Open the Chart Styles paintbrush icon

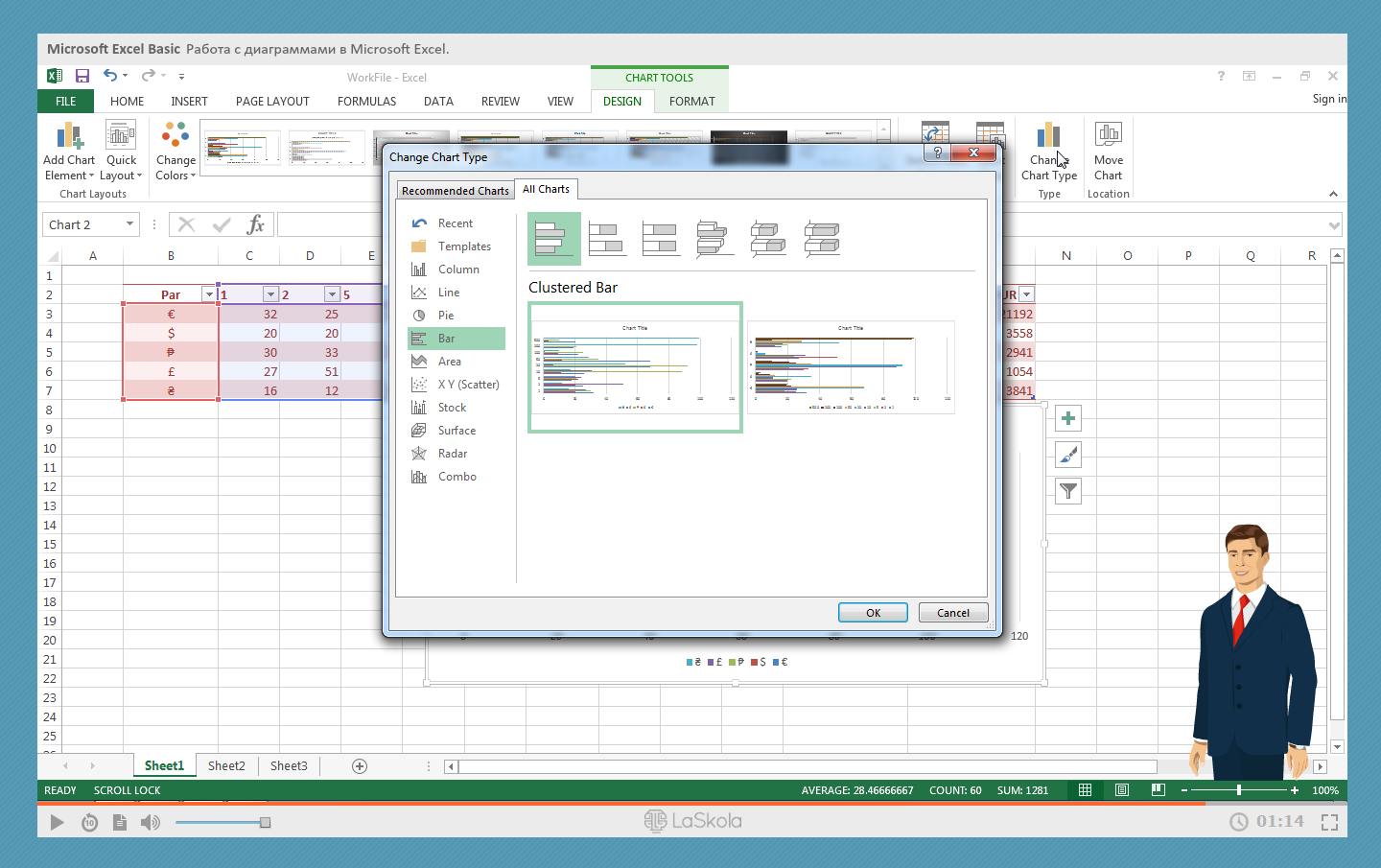click(x=1067, y=455)
